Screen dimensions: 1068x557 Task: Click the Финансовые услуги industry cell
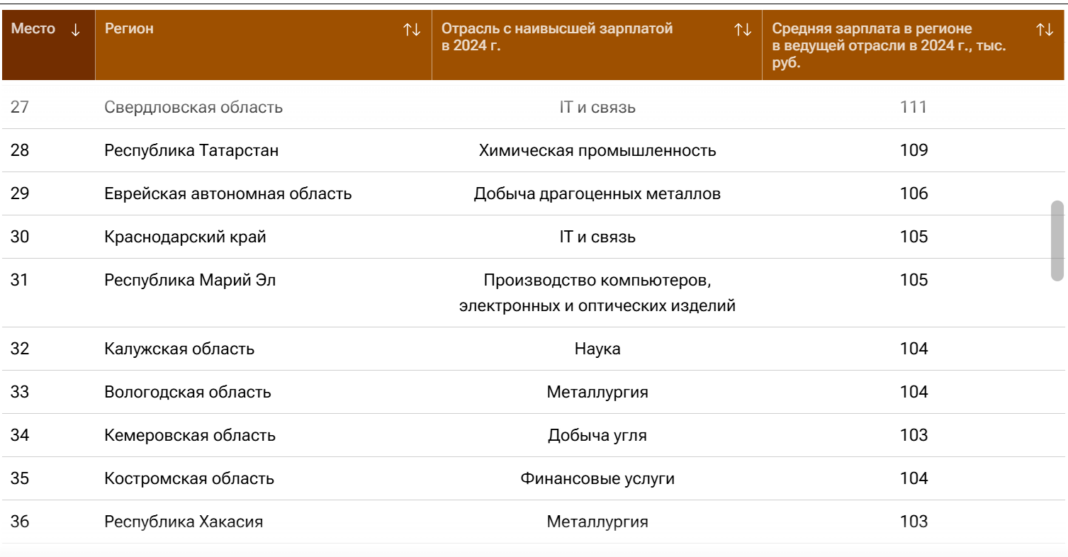point(597,478)
